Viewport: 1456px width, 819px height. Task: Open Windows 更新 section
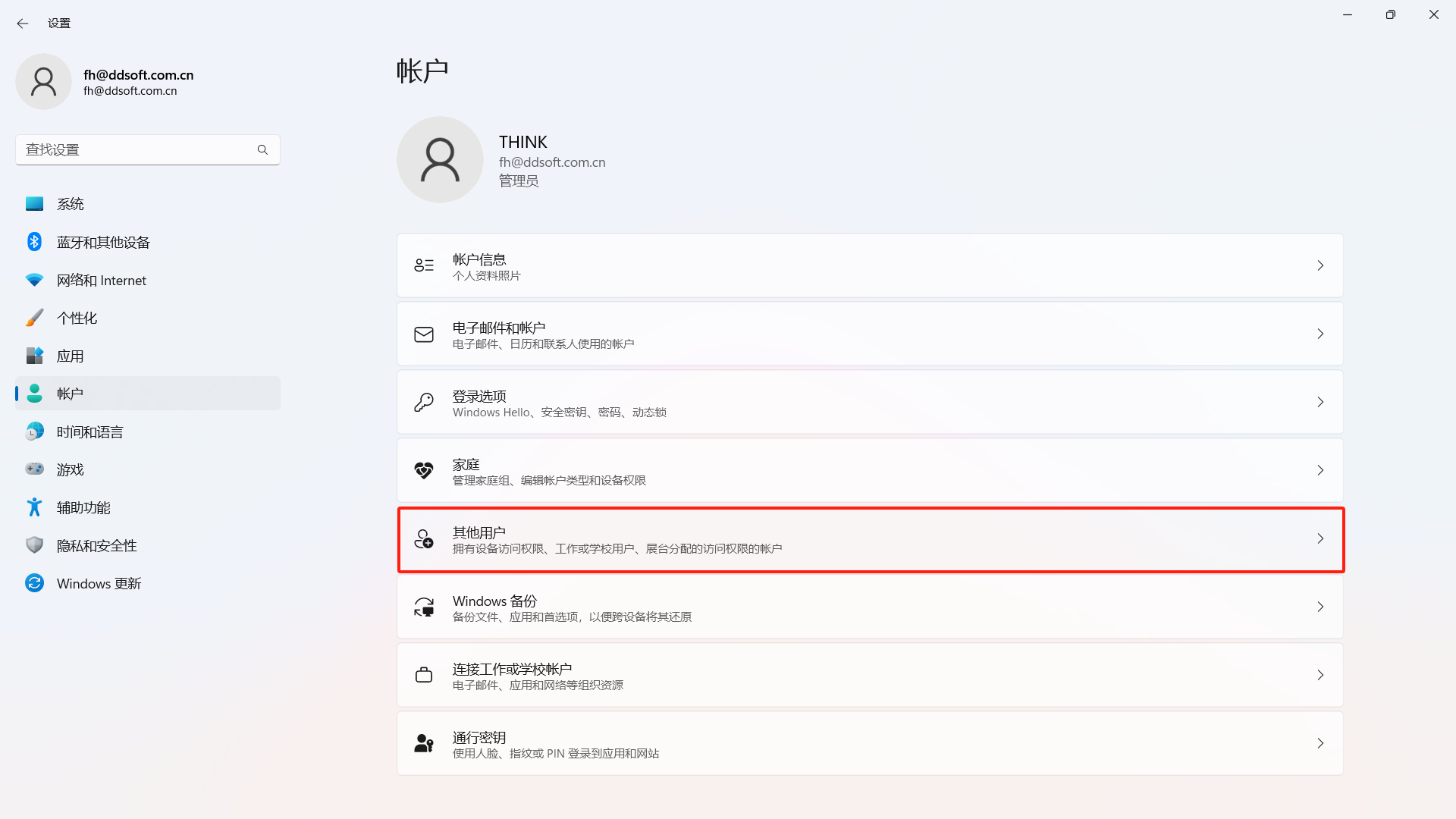coord(148,583)
